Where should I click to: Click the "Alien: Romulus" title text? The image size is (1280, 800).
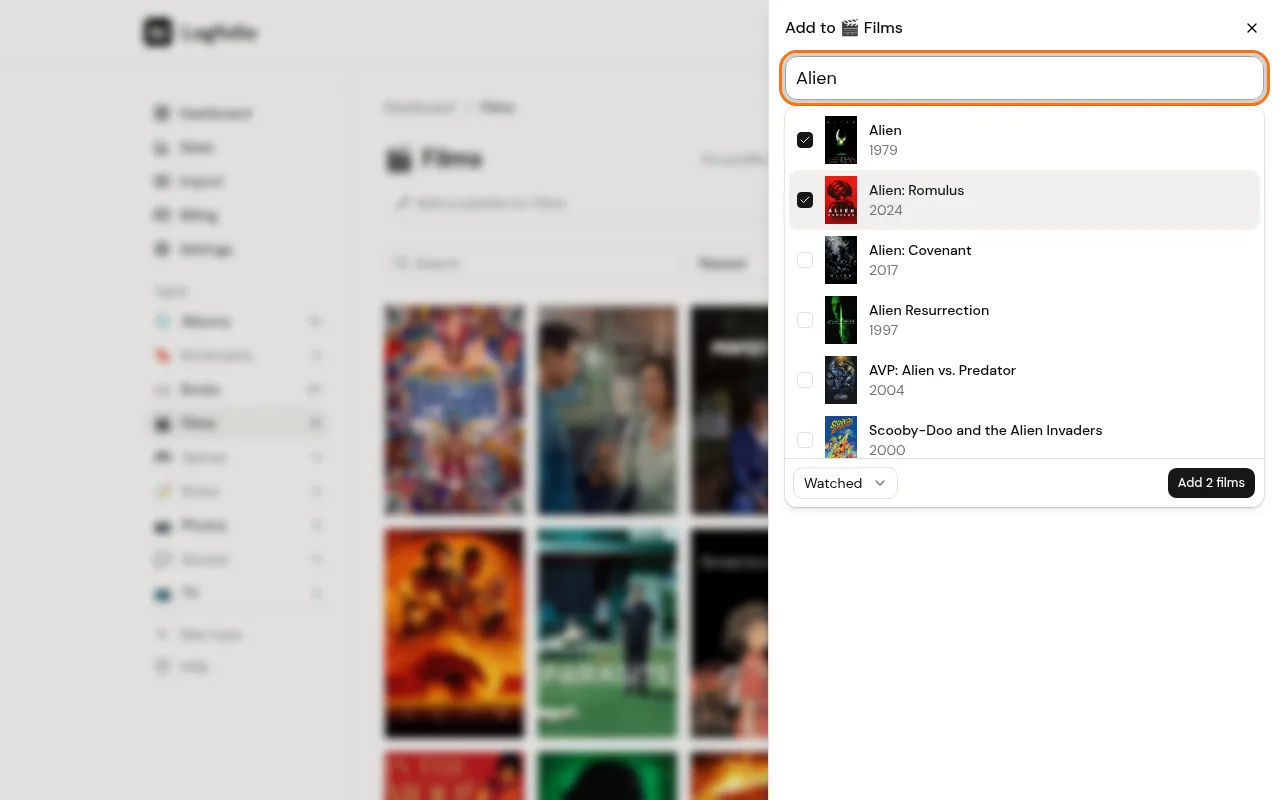pyautogui.click(x=916, y=190)
